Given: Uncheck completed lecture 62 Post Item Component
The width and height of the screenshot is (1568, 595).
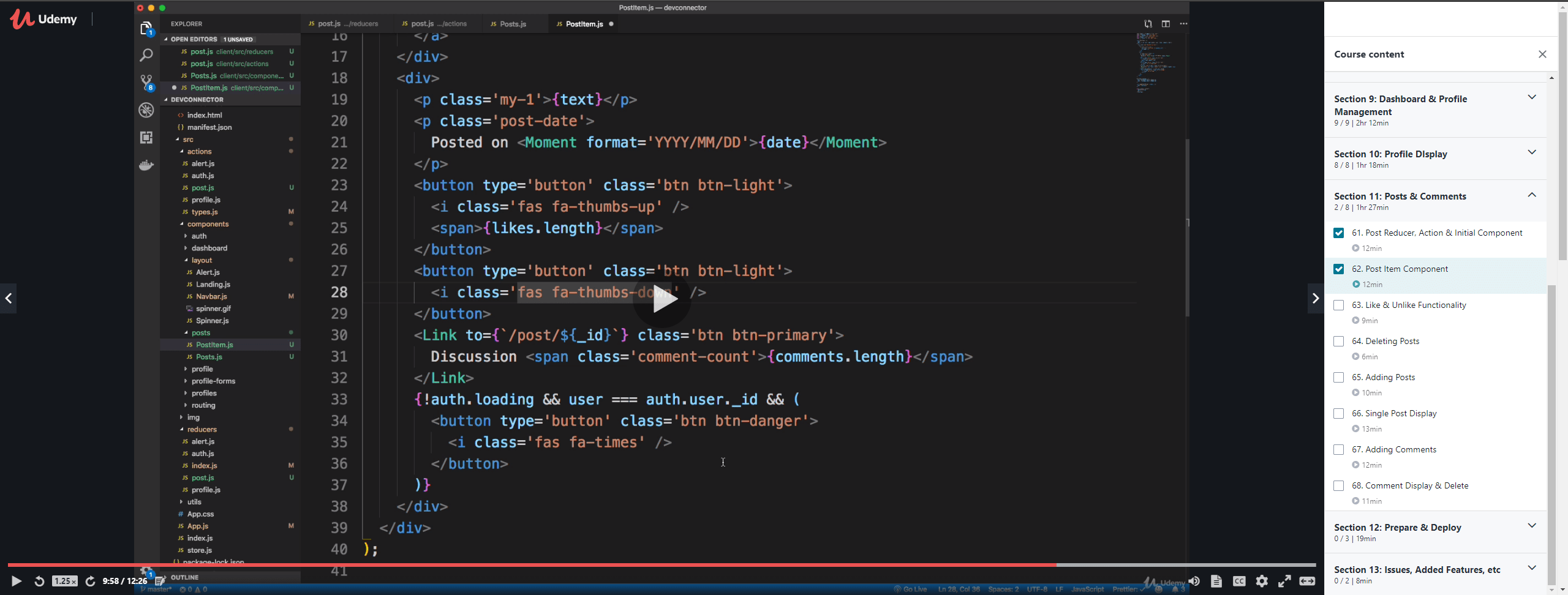Looking at the screenshot, I should point(1340,269).
